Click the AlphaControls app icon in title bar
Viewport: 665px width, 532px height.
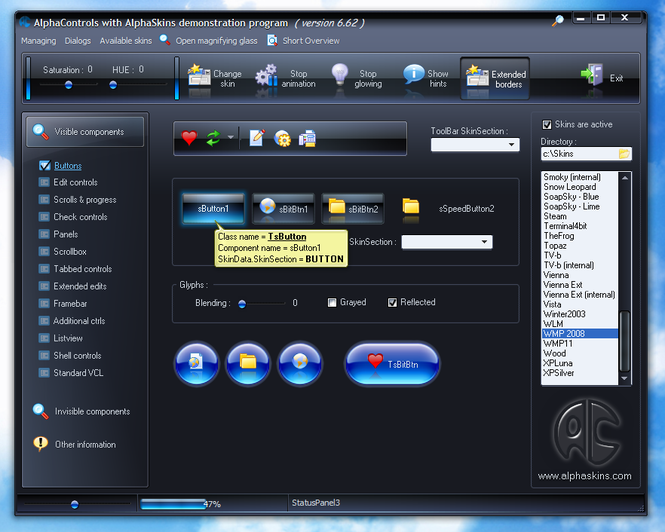click(25, 21)
